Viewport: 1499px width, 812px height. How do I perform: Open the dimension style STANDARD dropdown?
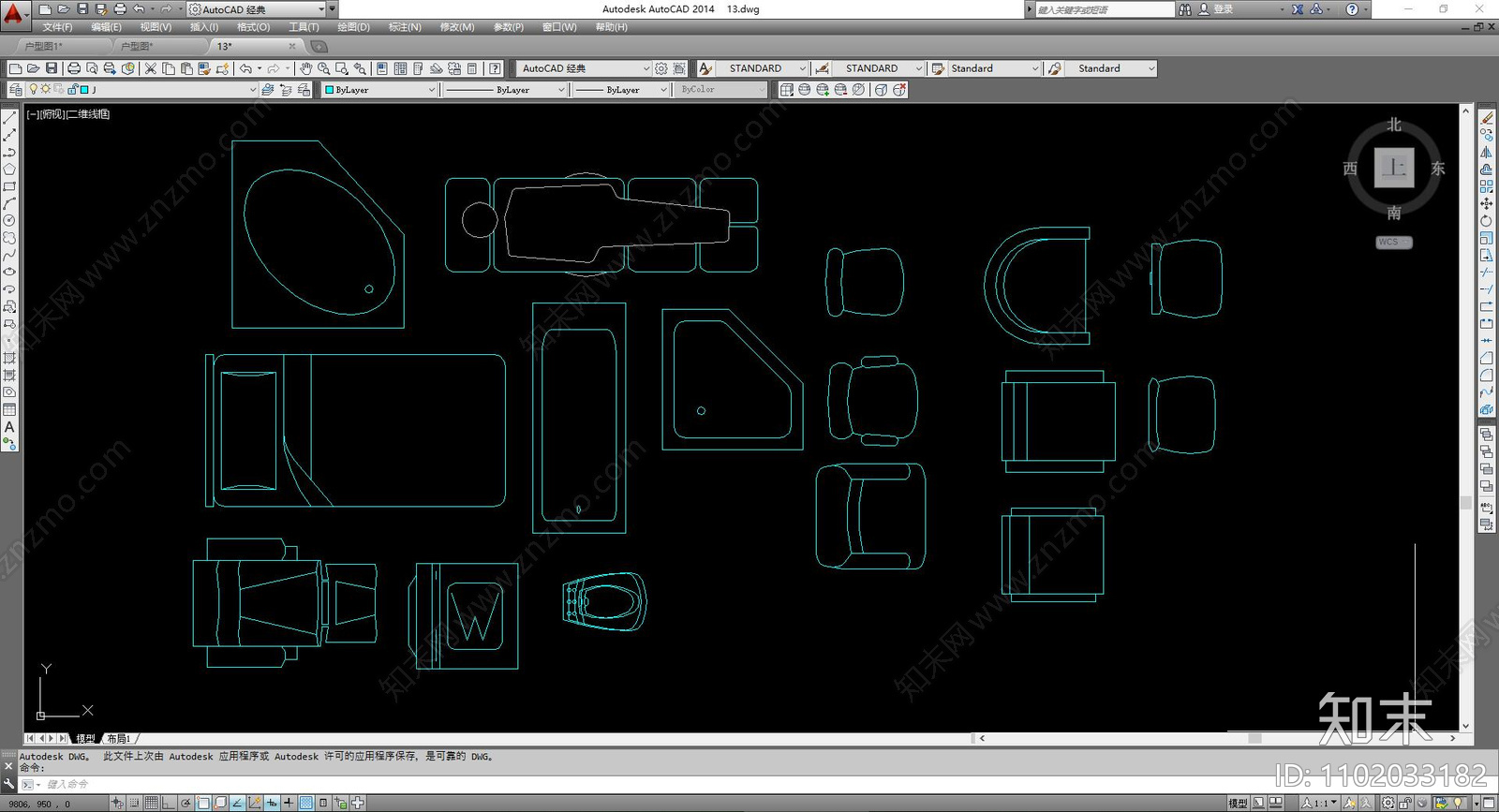click(x=879, y=68)
